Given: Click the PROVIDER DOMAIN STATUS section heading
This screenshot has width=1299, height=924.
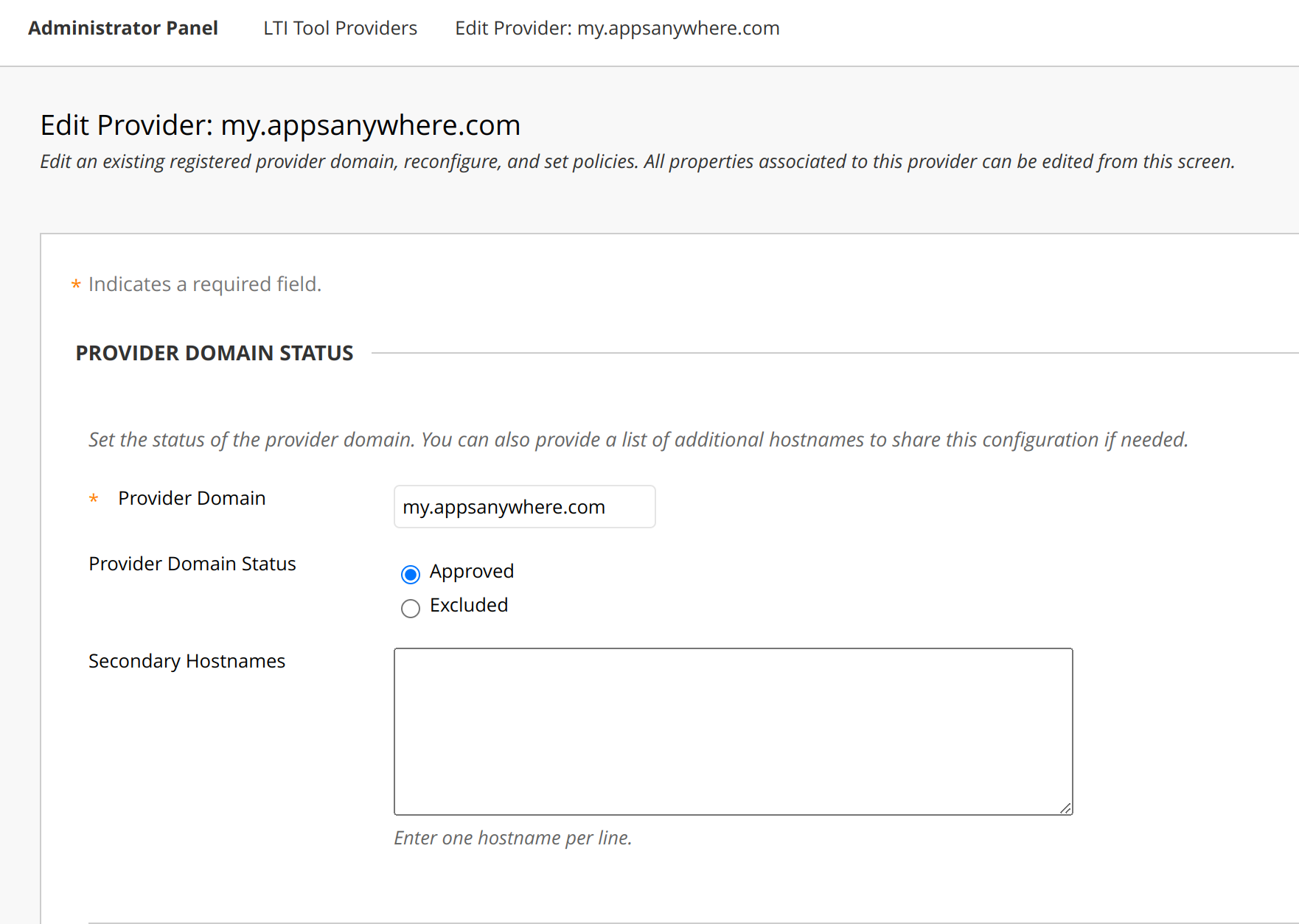Looking at the screenshot, I should pyautogui.click(x=215, y=353).
